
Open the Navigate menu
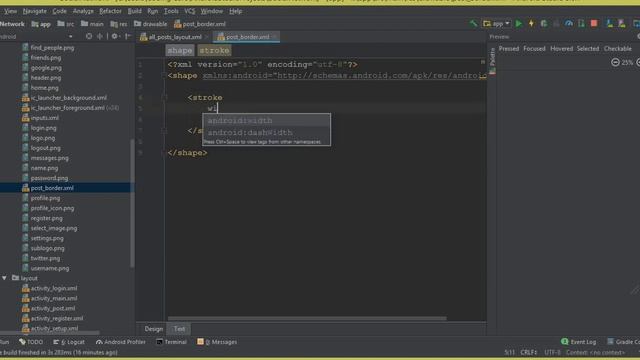coord(35,11)
